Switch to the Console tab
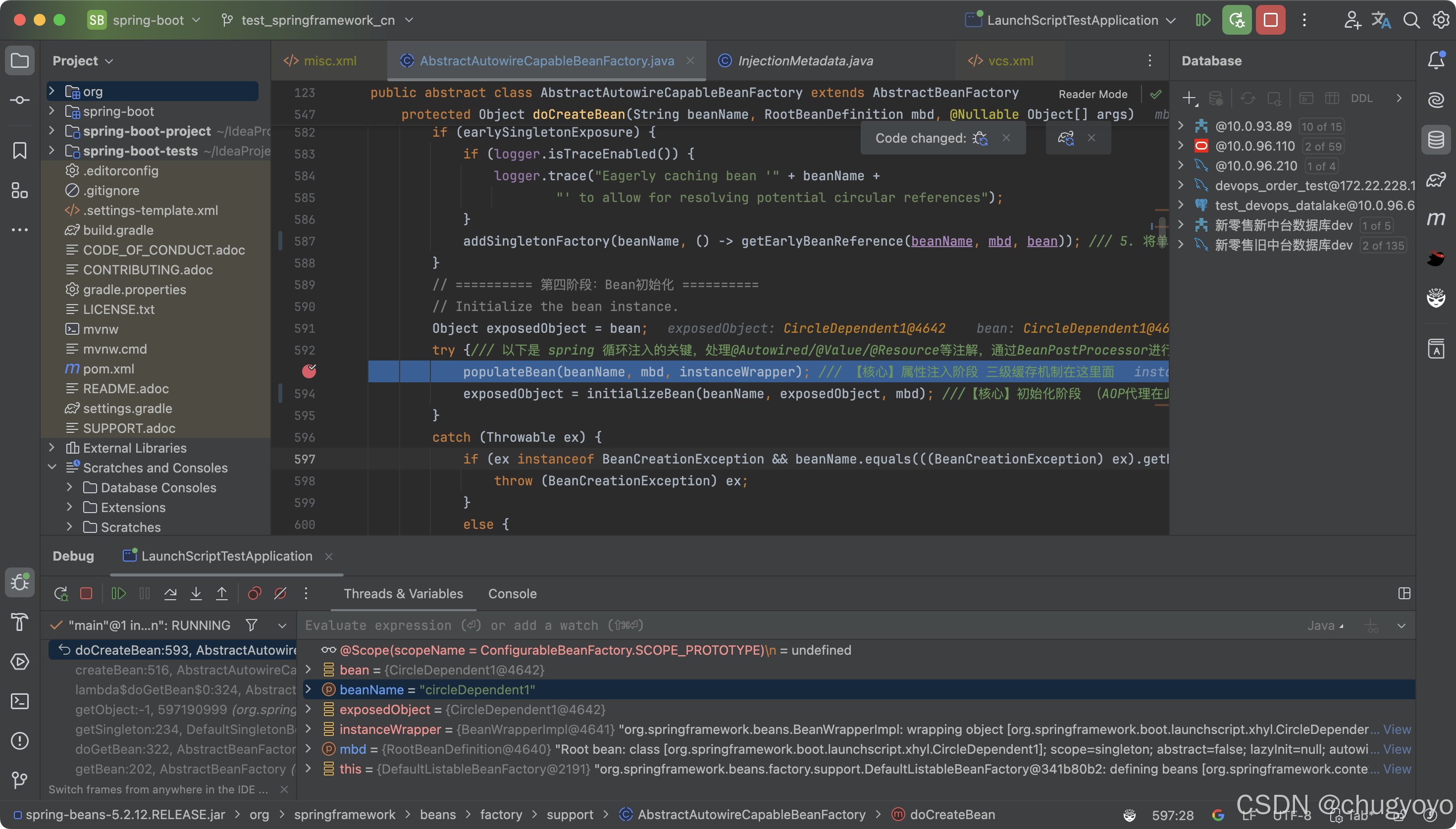Viewport: 1456px width, 829px height. (x=512, y=593)
